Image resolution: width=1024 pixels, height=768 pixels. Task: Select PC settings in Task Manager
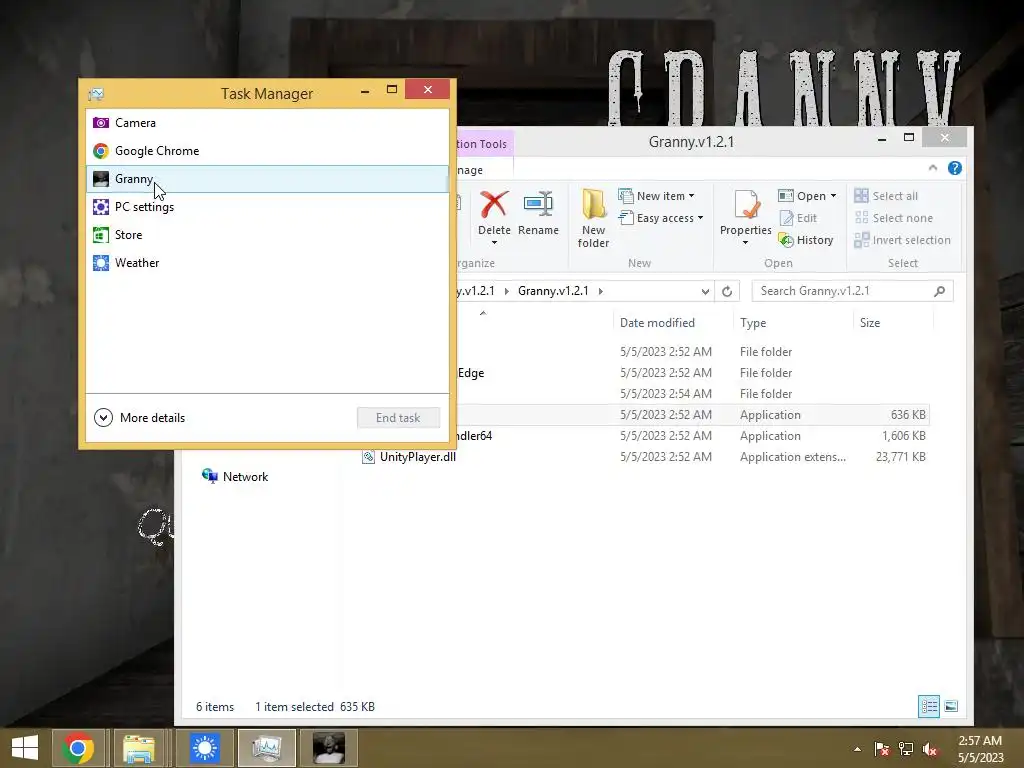click(267, 207)
